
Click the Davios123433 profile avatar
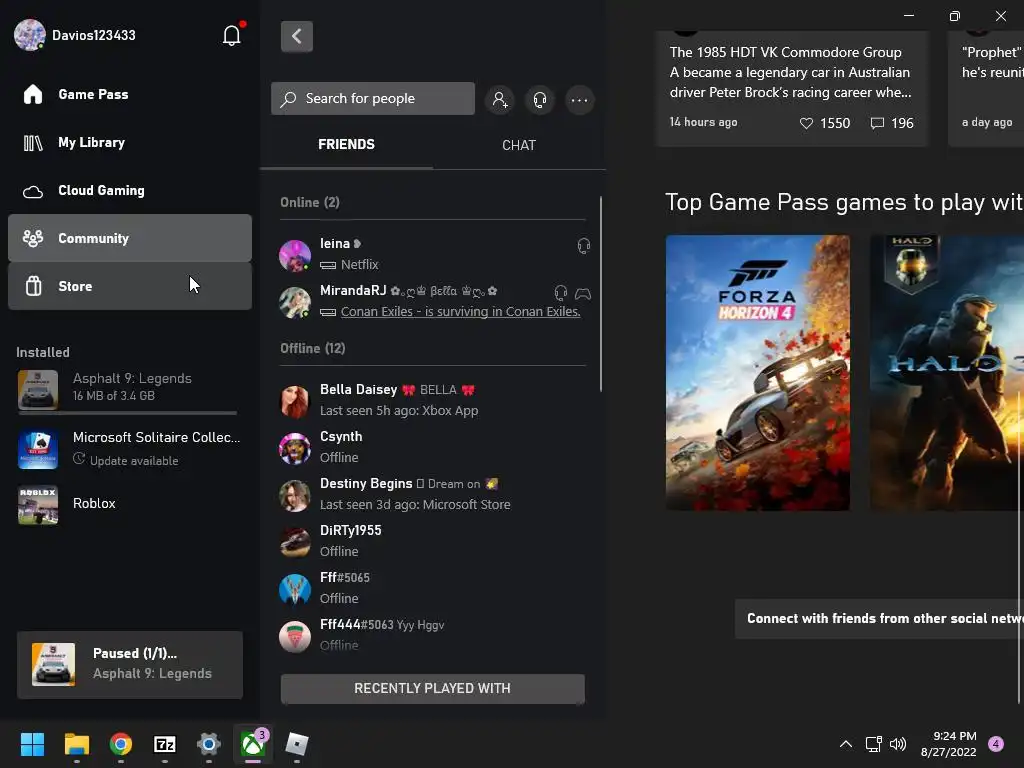(29, 35)
